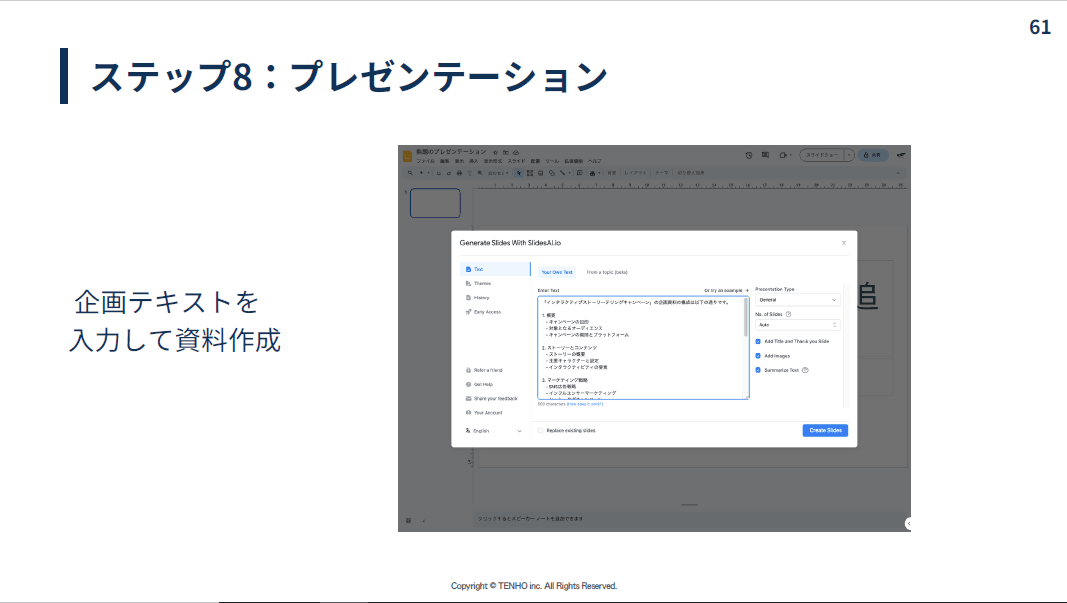Click the Summarize Text help icon

click(805, 370)
